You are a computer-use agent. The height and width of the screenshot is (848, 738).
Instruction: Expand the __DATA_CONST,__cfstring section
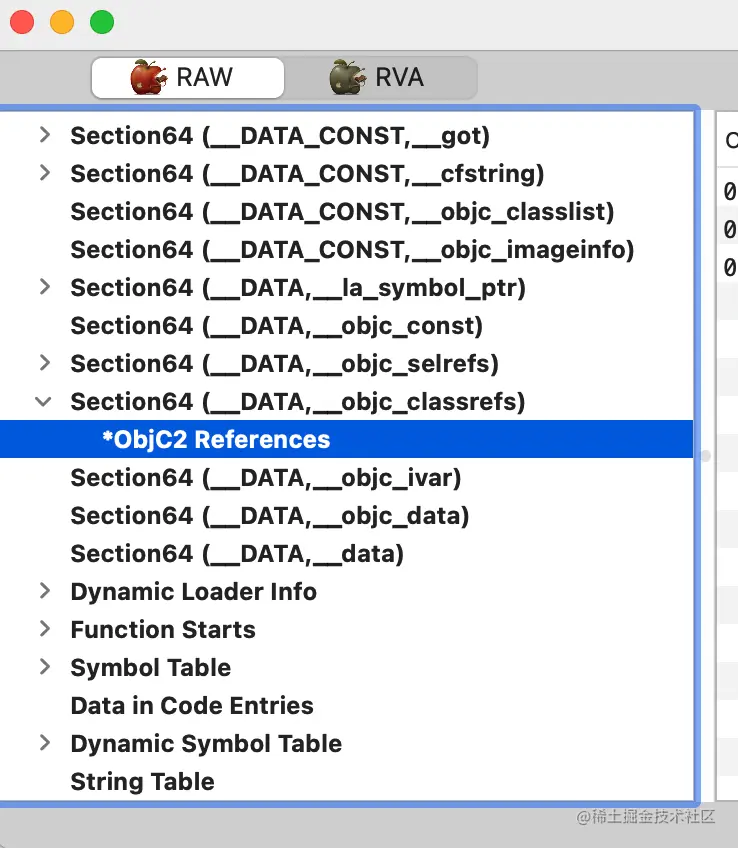pos(43,173)
